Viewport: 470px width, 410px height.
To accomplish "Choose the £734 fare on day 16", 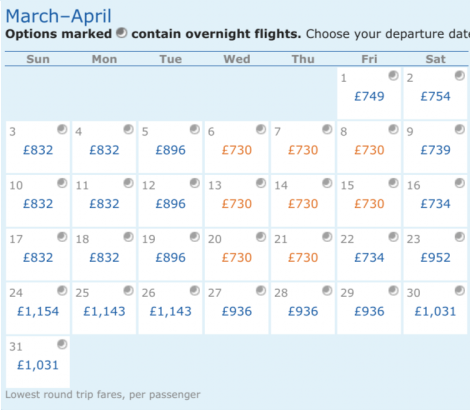I will (x=435, y=204).
